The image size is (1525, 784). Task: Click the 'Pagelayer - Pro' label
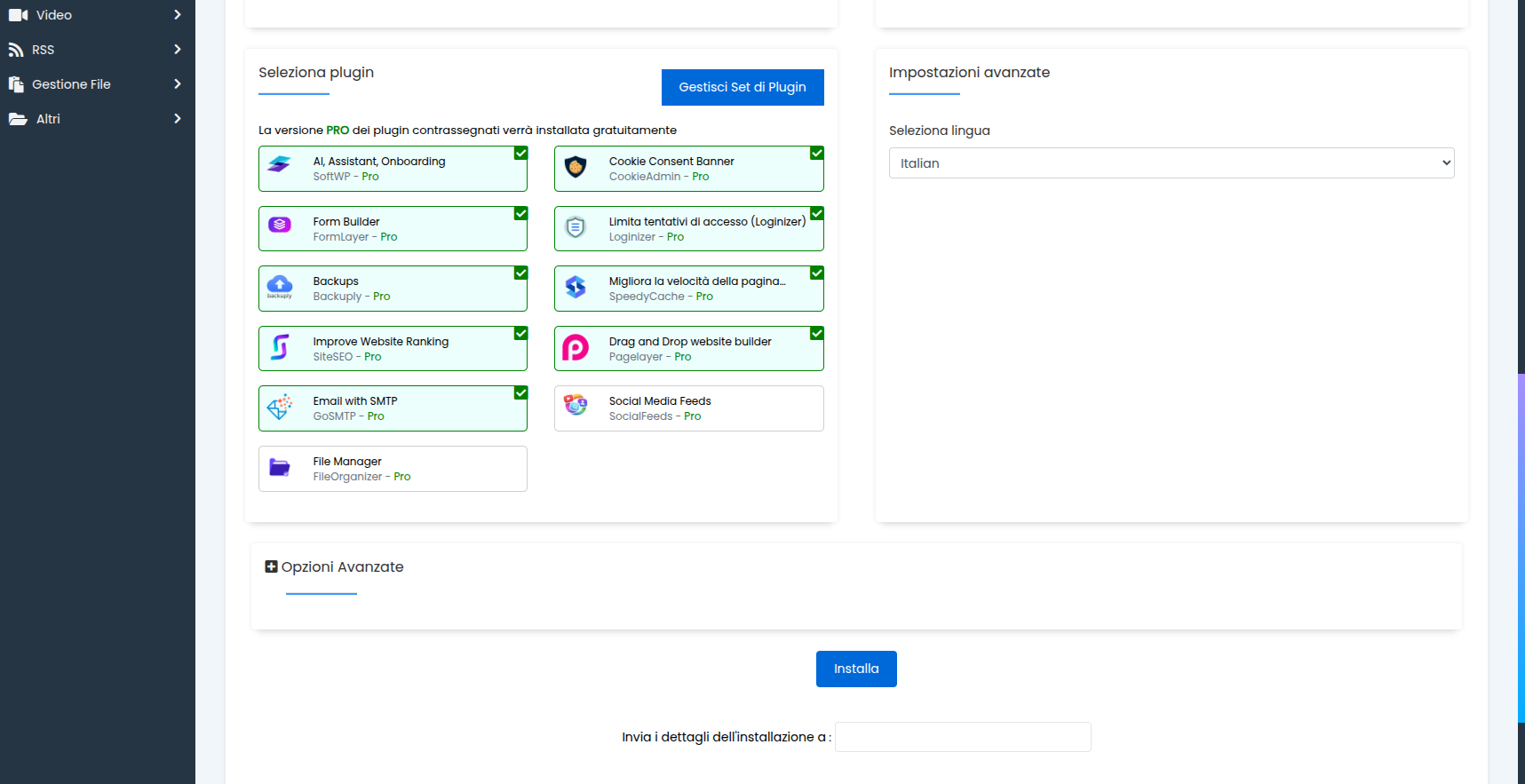point(650,357)
